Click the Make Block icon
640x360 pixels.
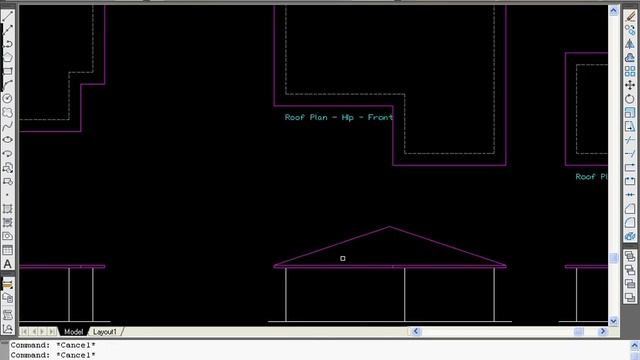[x=7, y=182]
